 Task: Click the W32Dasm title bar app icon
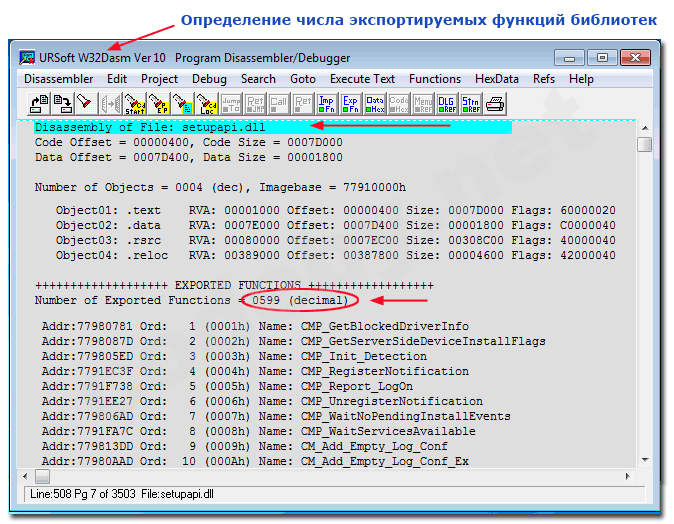27,58
